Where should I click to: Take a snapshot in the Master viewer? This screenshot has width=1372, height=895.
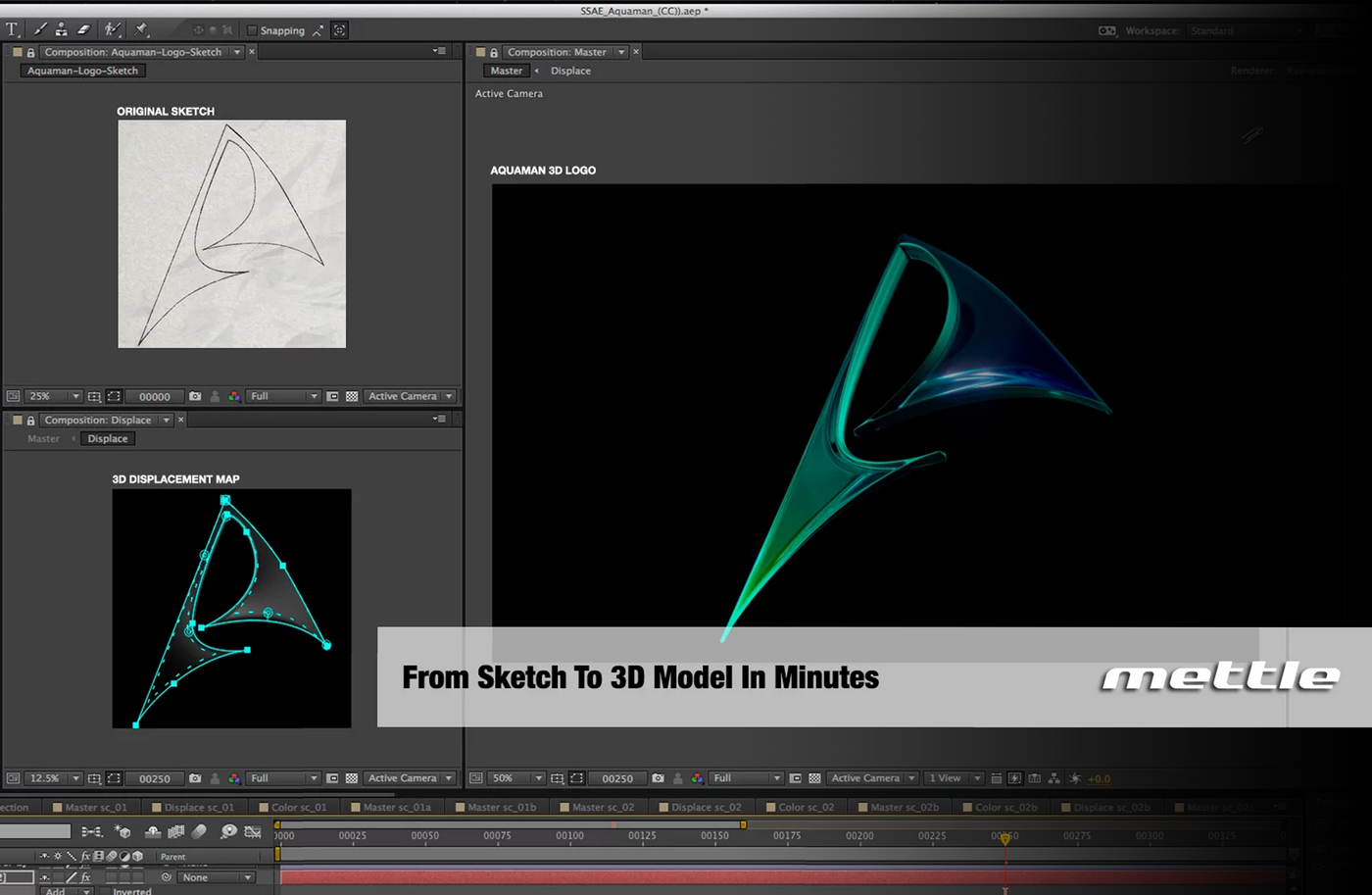point(658,778)
